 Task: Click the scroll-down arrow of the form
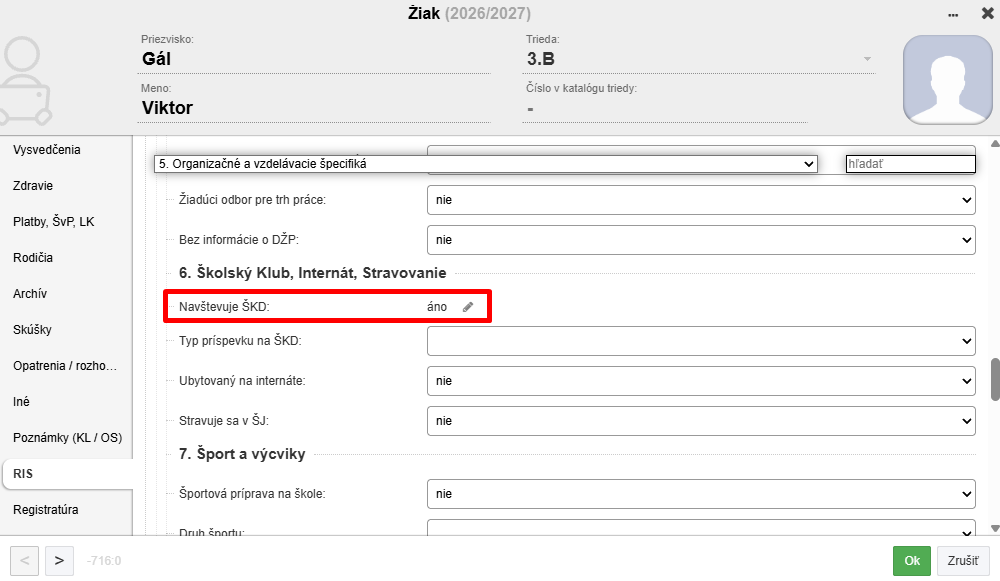995,528
